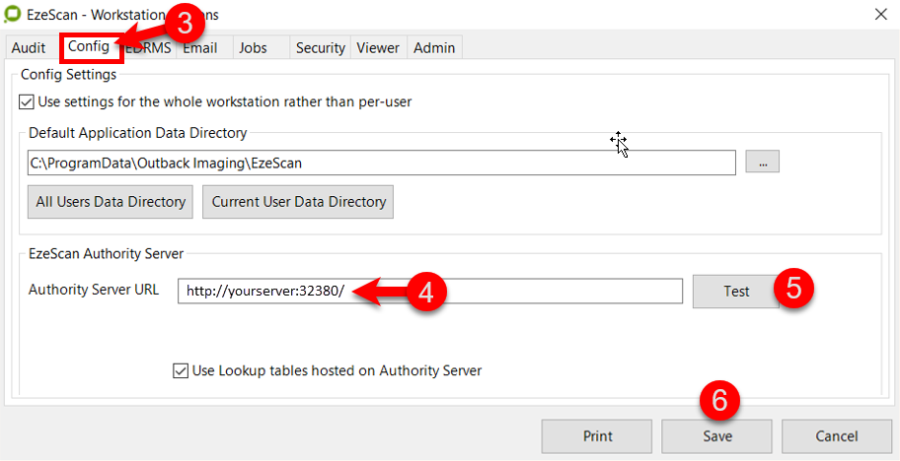Cancel the workstation options dialog

(x=836, y=436)
